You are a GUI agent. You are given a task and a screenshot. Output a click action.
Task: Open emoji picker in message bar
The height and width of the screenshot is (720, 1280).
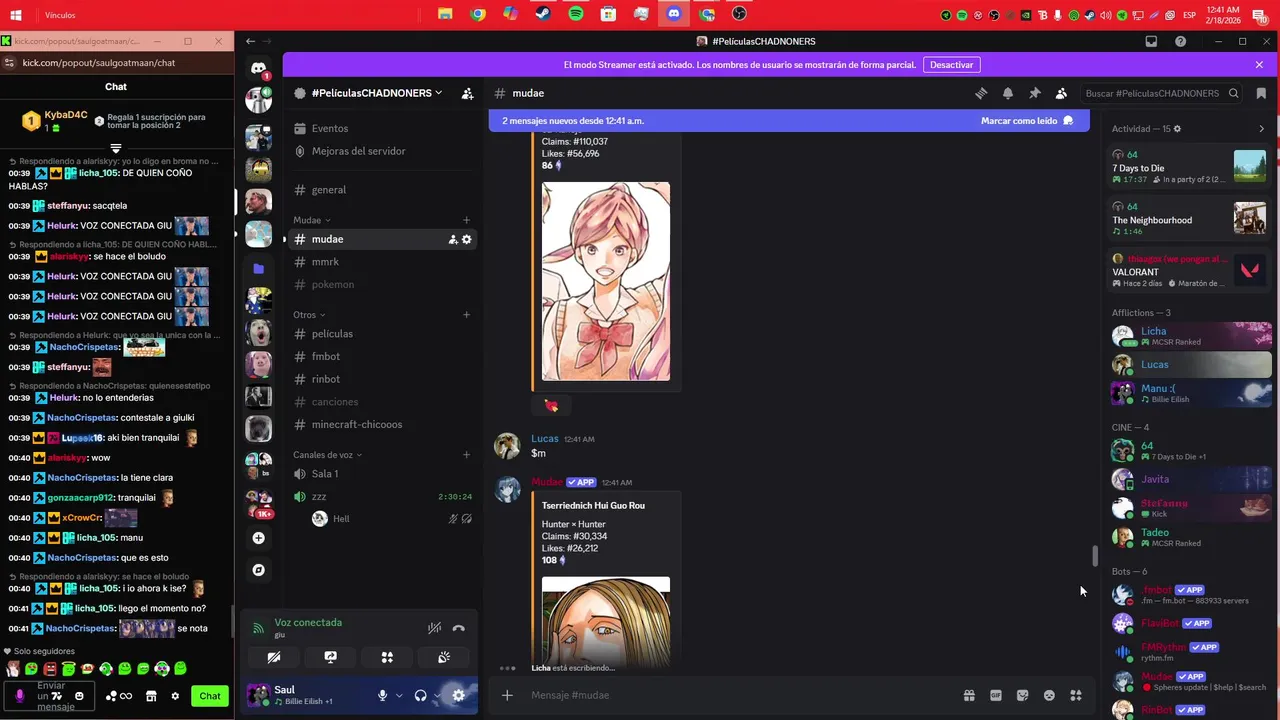(1049, 695)
